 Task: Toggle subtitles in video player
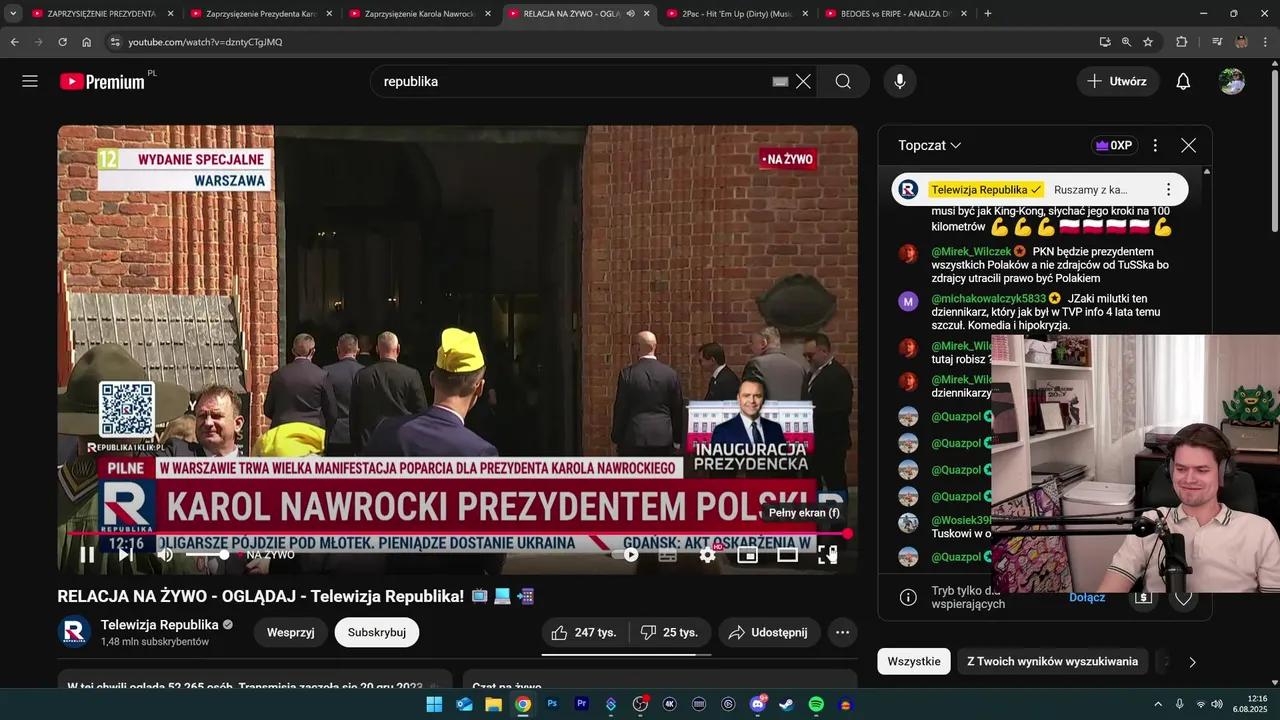(x=668, y=555)
